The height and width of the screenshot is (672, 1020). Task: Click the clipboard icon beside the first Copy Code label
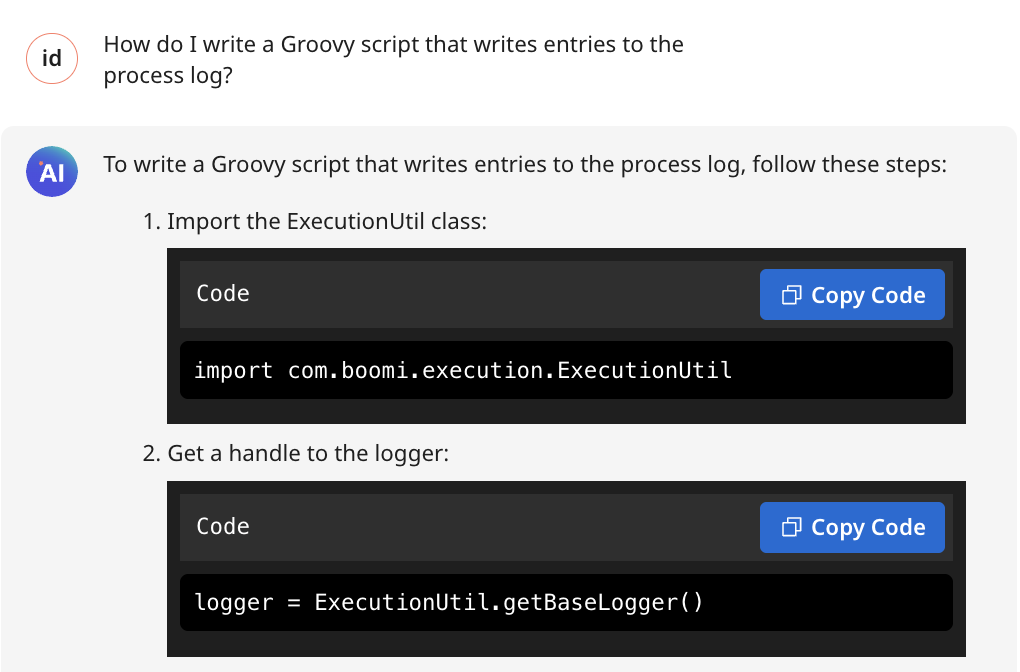pos(791,294)
